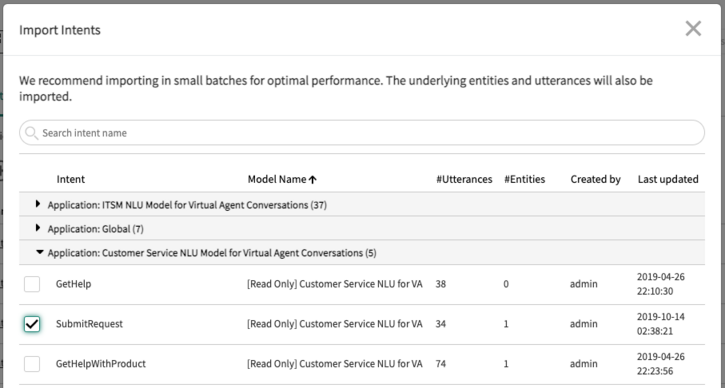Uncheck the SubmitRequest intent checkbox
This screenshot has width=725, height=388.
[x=32, y=324]
